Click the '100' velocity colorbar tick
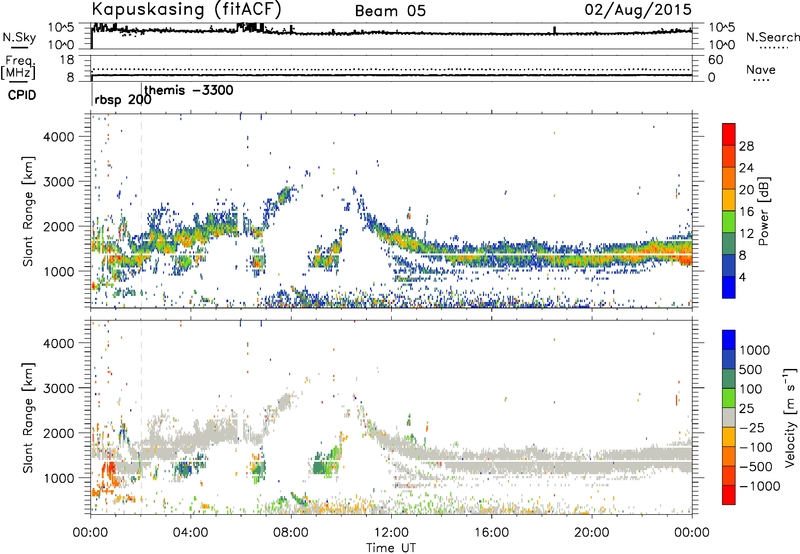 click(x=751, y=389)
